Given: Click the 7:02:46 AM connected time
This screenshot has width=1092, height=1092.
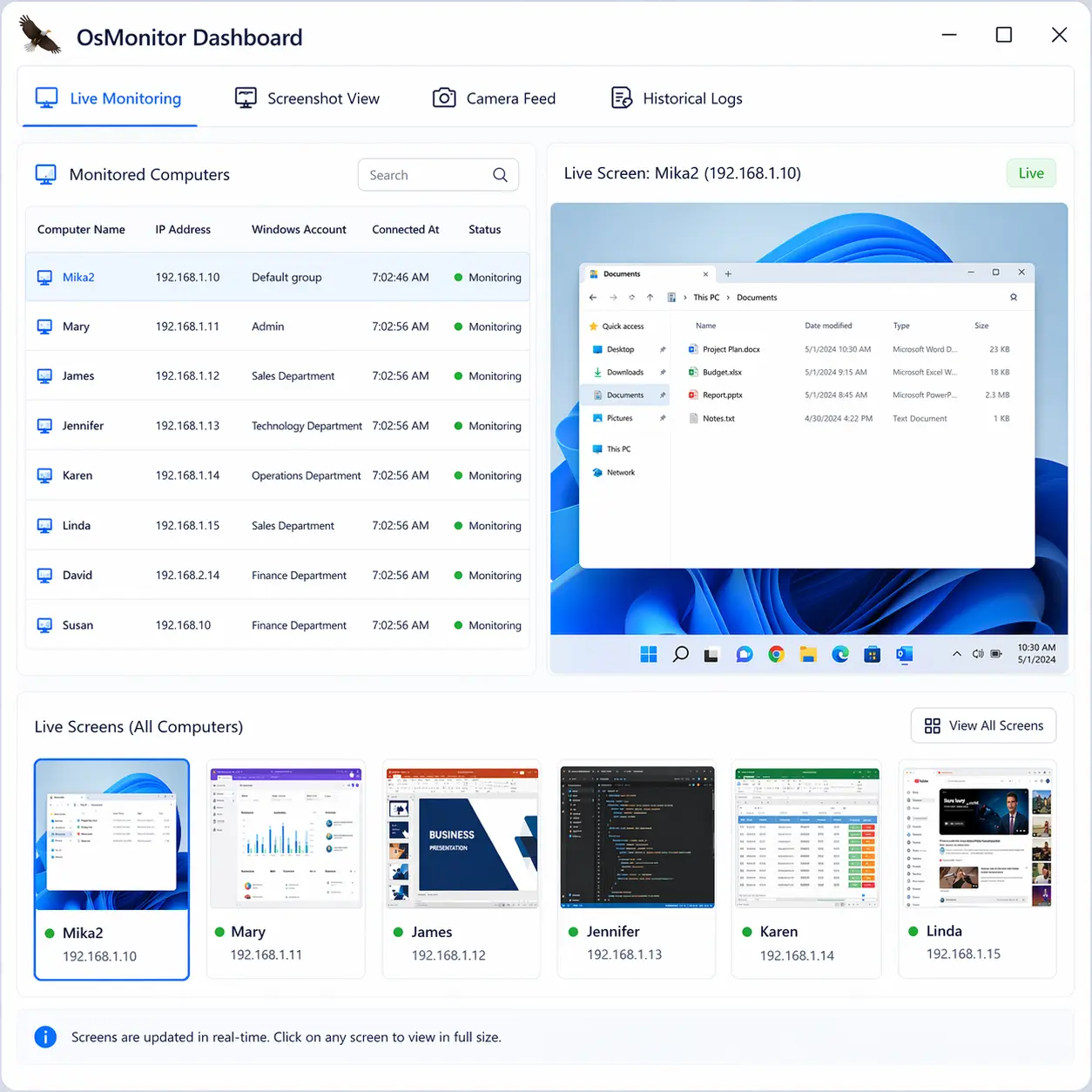Looking at the screenshot, I should [x=401, y=277].
